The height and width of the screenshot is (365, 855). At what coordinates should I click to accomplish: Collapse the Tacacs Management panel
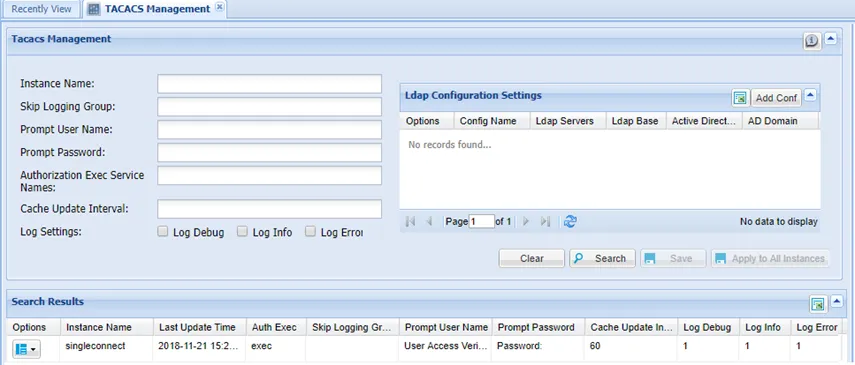click(830, 39)
